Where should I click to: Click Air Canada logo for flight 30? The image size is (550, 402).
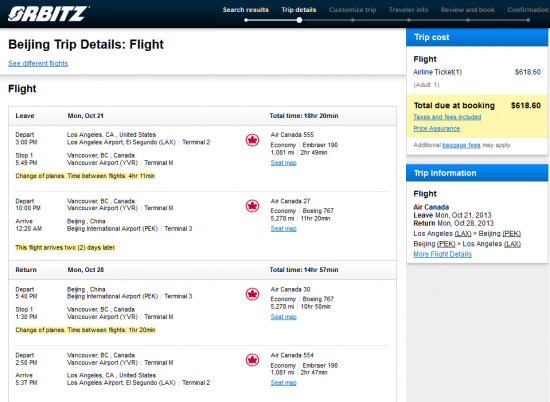pyautogui.click(x=252, y=294)
